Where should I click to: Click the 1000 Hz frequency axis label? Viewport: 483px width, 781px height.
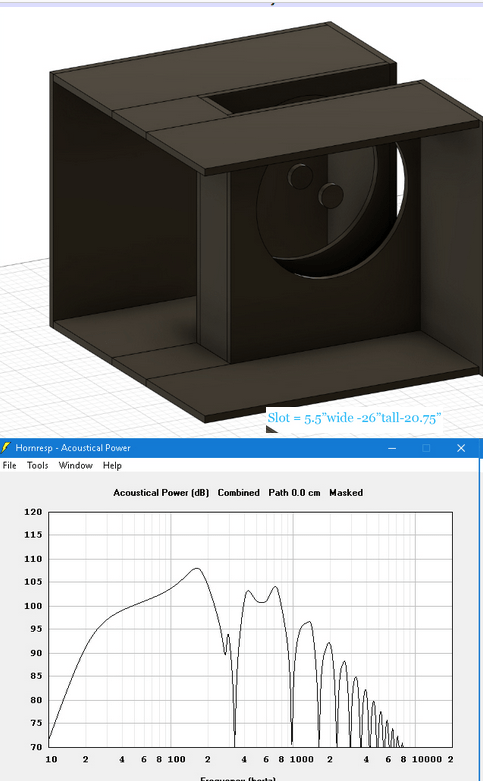coord(302,759)
